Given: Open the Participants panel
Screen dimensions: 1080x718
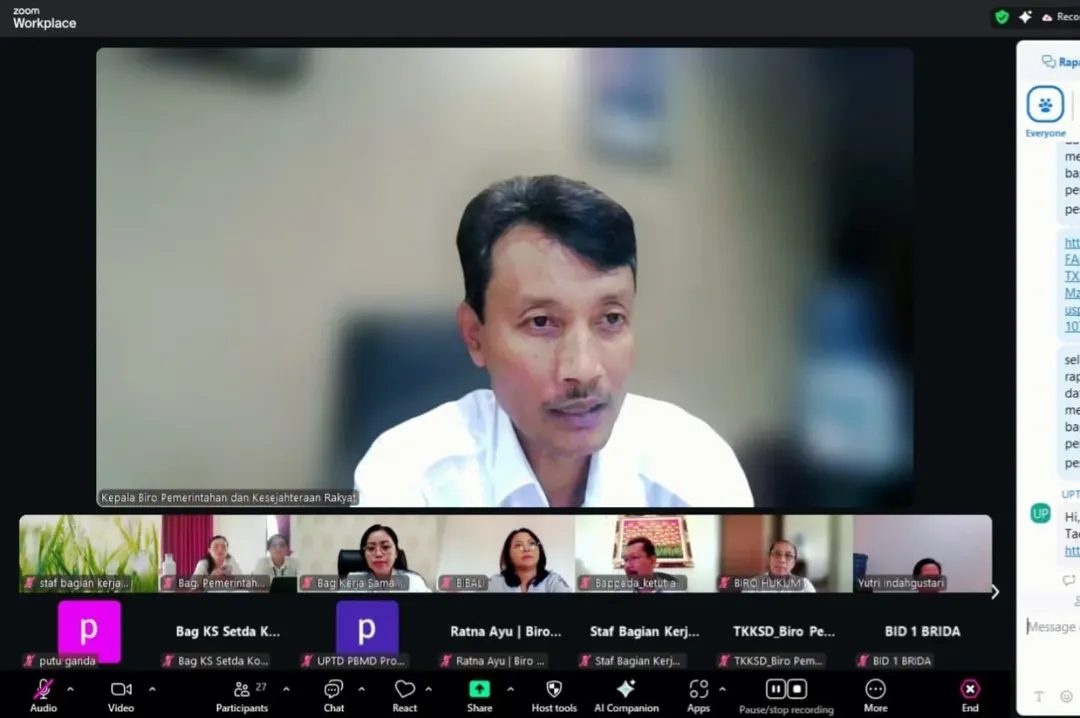Looking at the screenshot, I should point(241,690).
